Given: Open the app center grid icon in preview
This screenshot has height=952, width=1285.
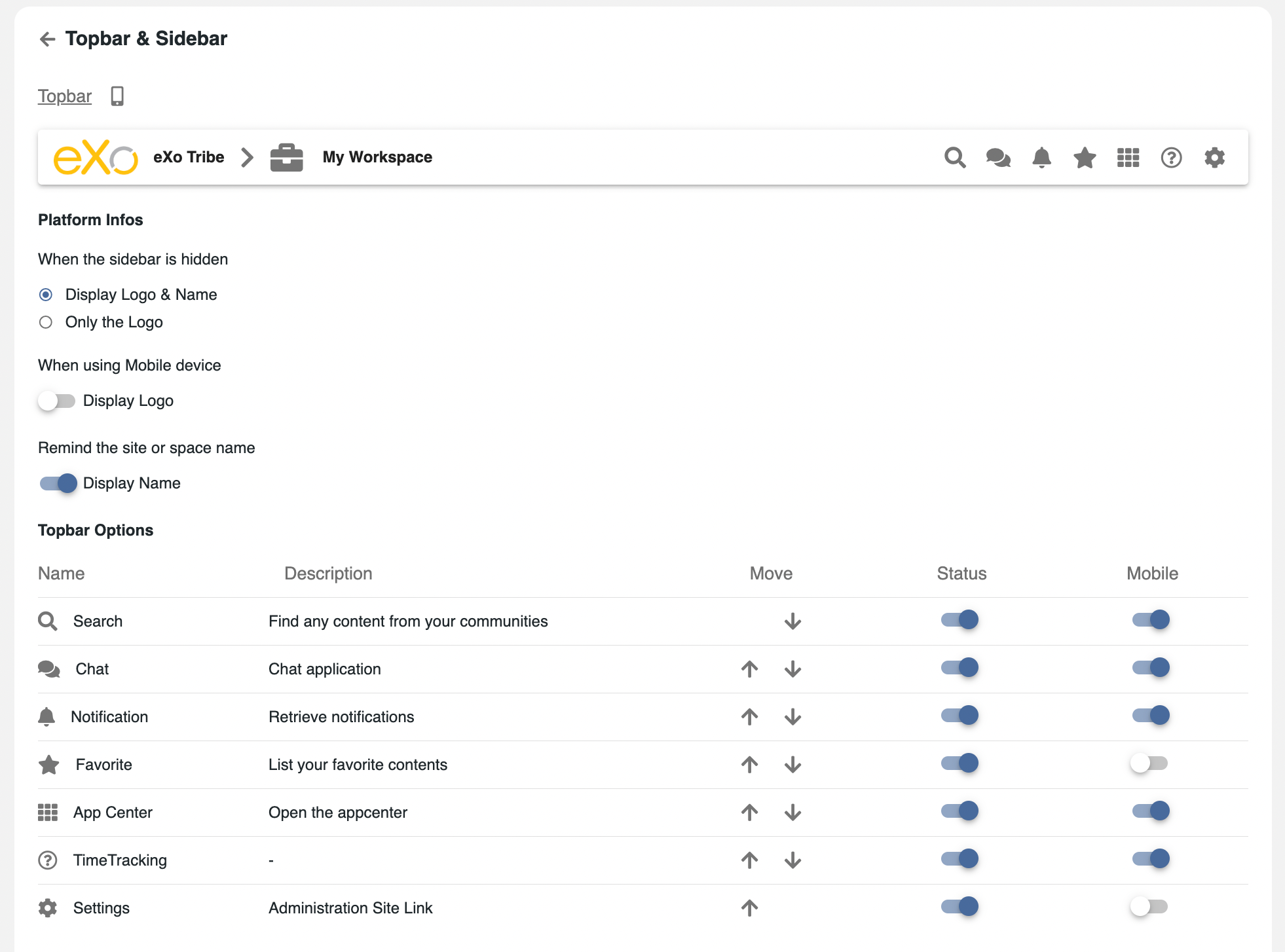Looking at the screenshot, I should 1128,158.
